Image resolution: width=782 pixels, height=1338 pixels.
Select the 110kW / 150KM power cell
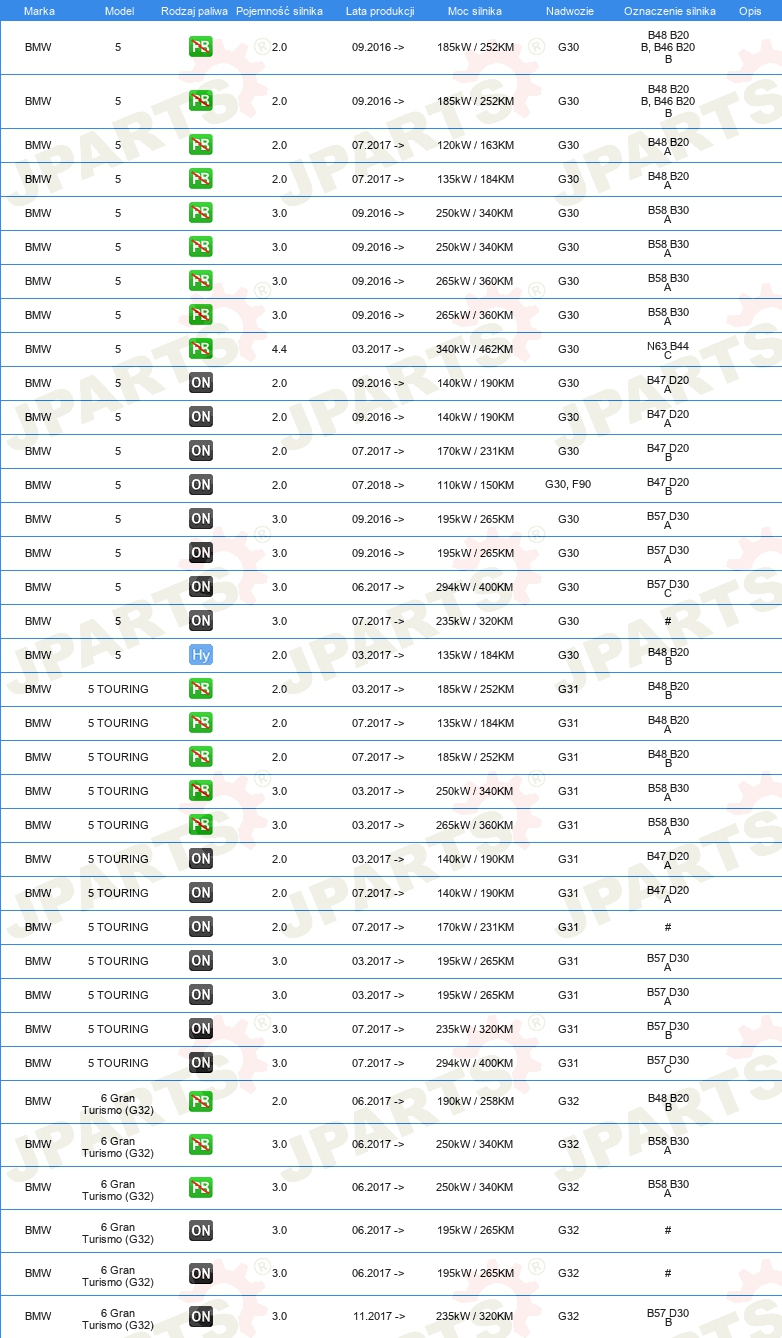tap(475, 485)
